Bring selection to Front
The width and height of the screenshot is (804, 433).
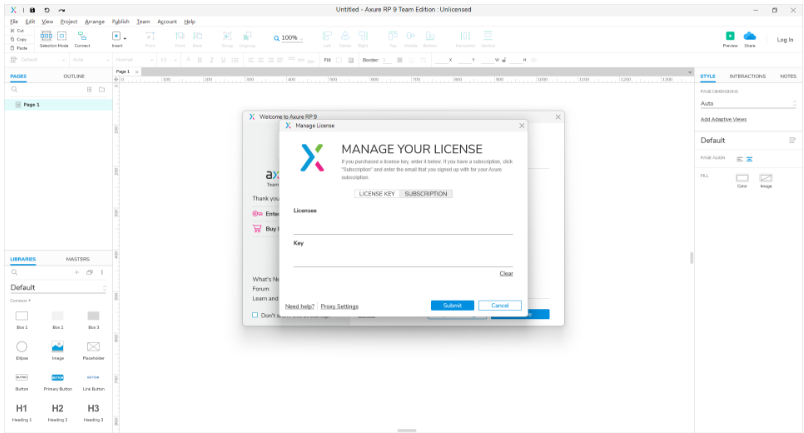180,38
